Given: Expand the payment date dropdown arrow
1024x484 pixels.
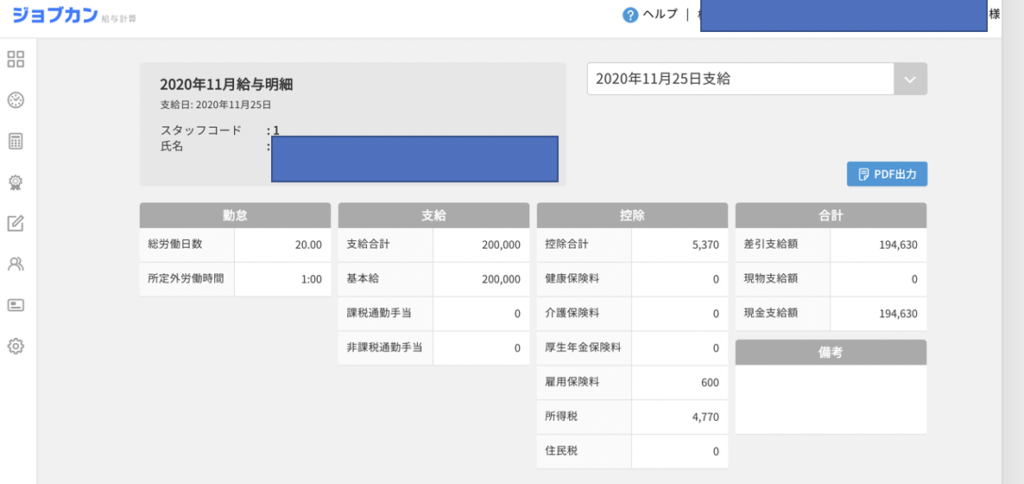Looking at the screenshot, I should tap(909, 79).
